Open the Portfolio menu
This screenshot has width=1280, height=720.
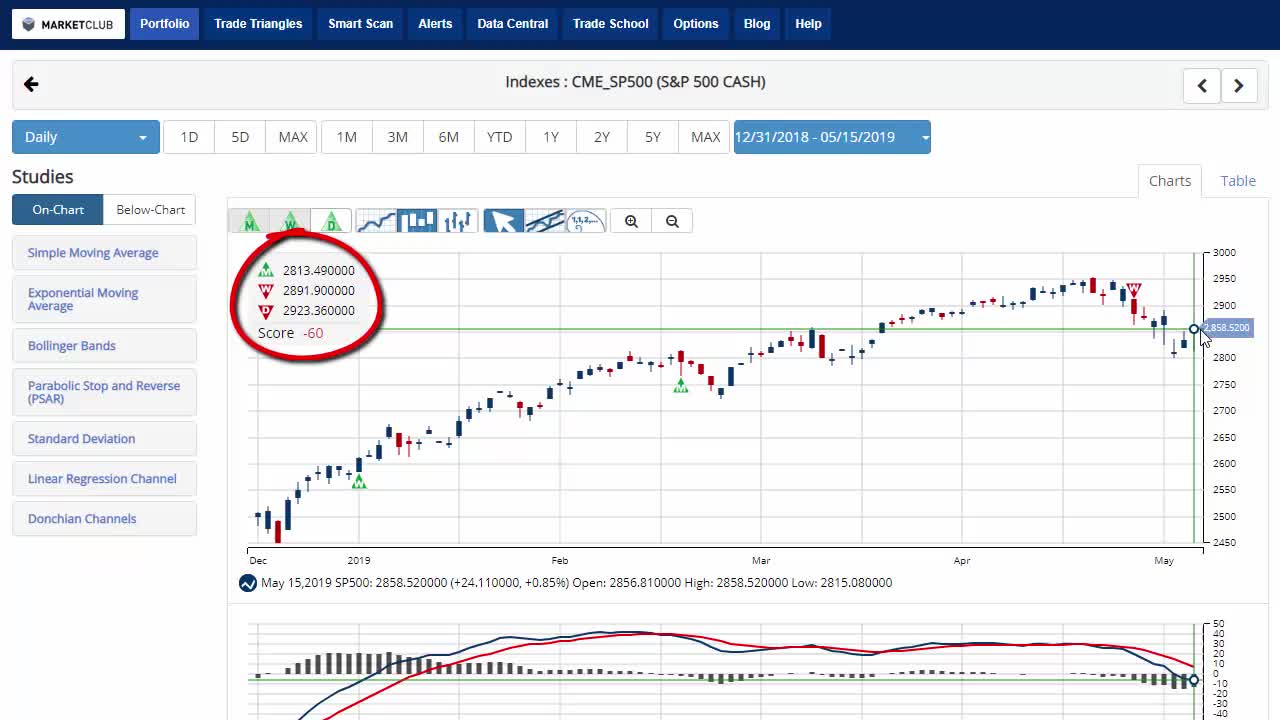pyautogui.click(x=164, y=24)
